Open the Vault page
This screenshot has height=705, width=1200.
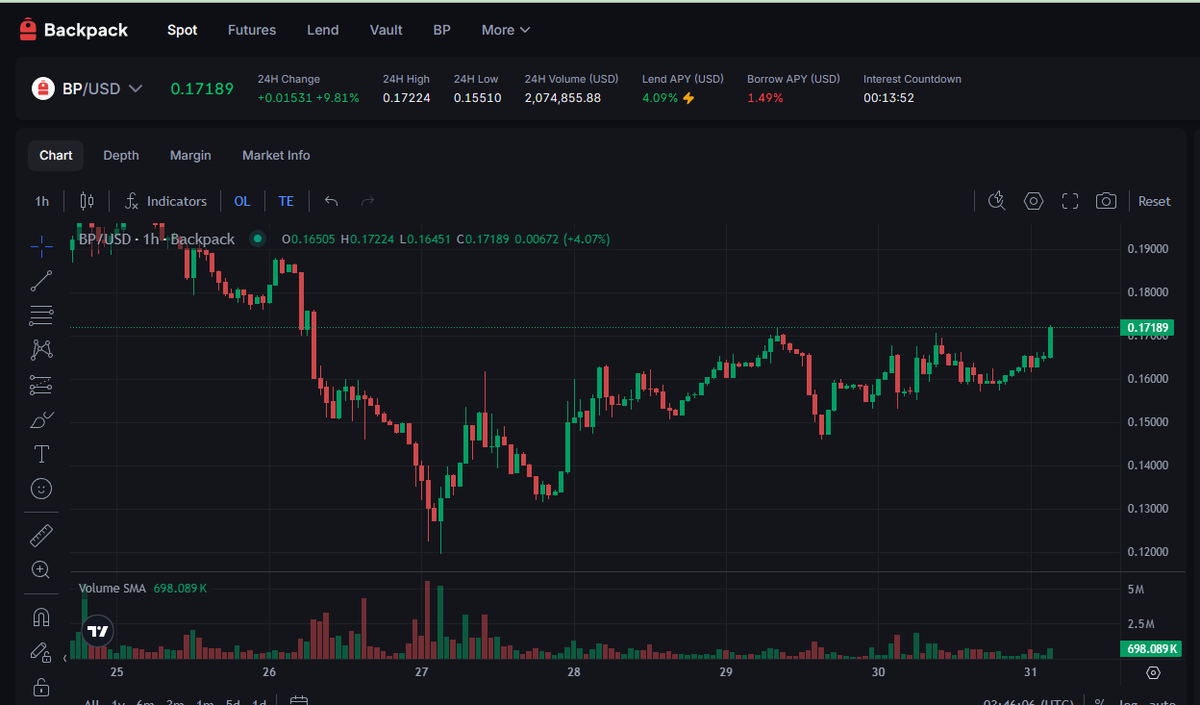pos(386,30)
